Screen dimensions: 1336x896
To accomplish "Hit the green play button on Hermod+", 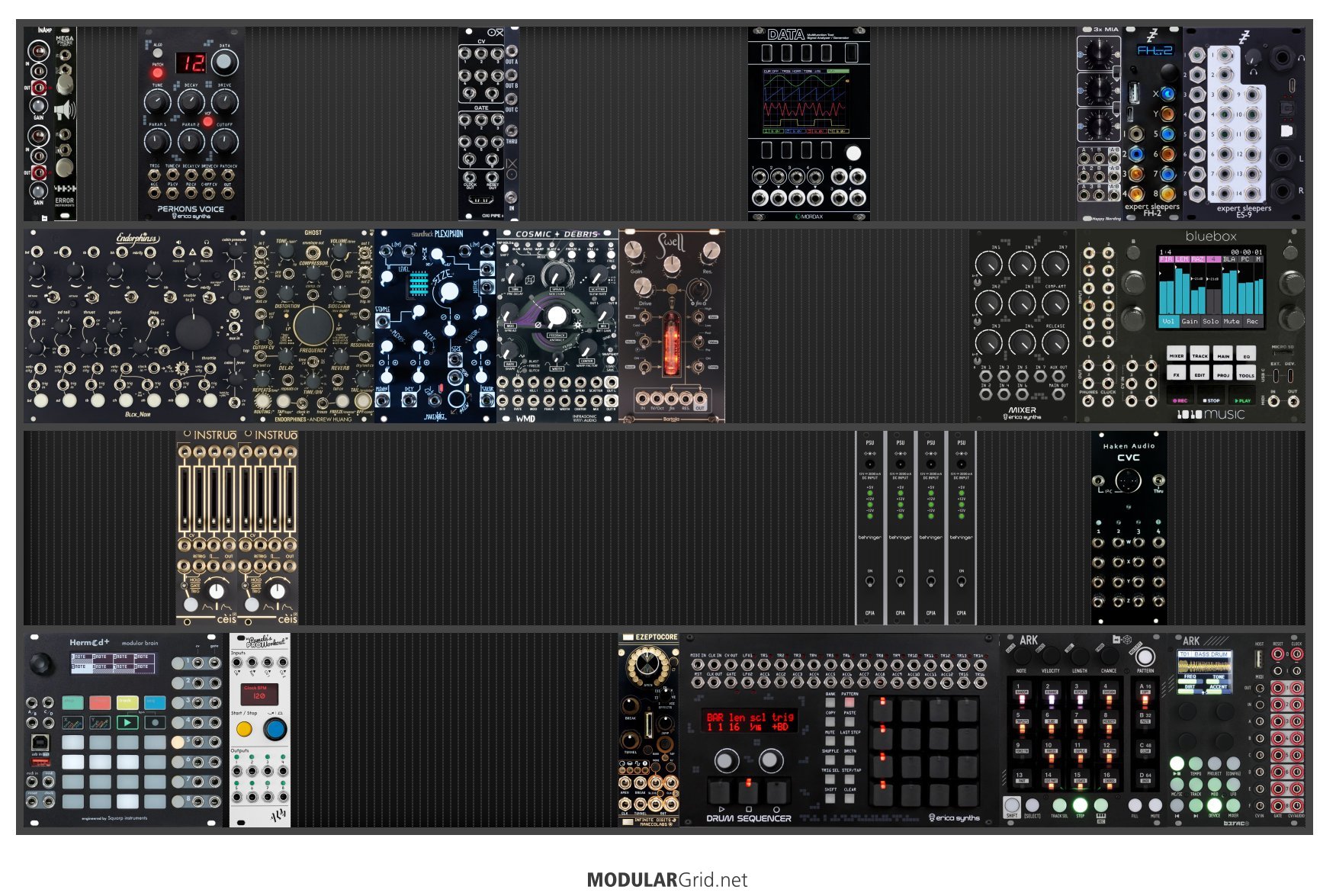I will [x=127, y=722].
